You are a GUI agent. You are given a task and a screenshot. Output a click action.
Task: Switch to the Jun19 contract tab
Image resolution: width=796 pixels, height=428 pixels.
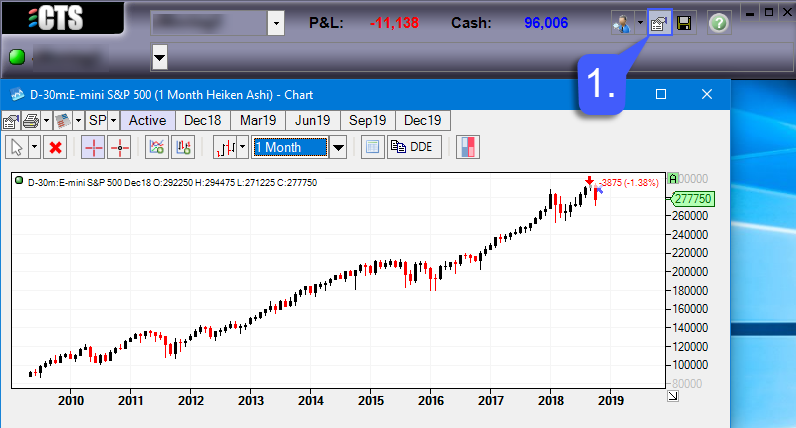(x=313, y=120)
